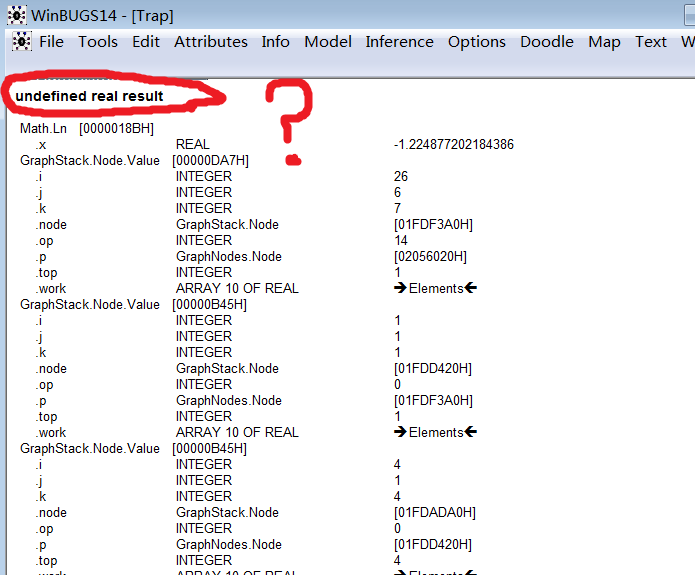Open the Inference menu

click(399, 42)
